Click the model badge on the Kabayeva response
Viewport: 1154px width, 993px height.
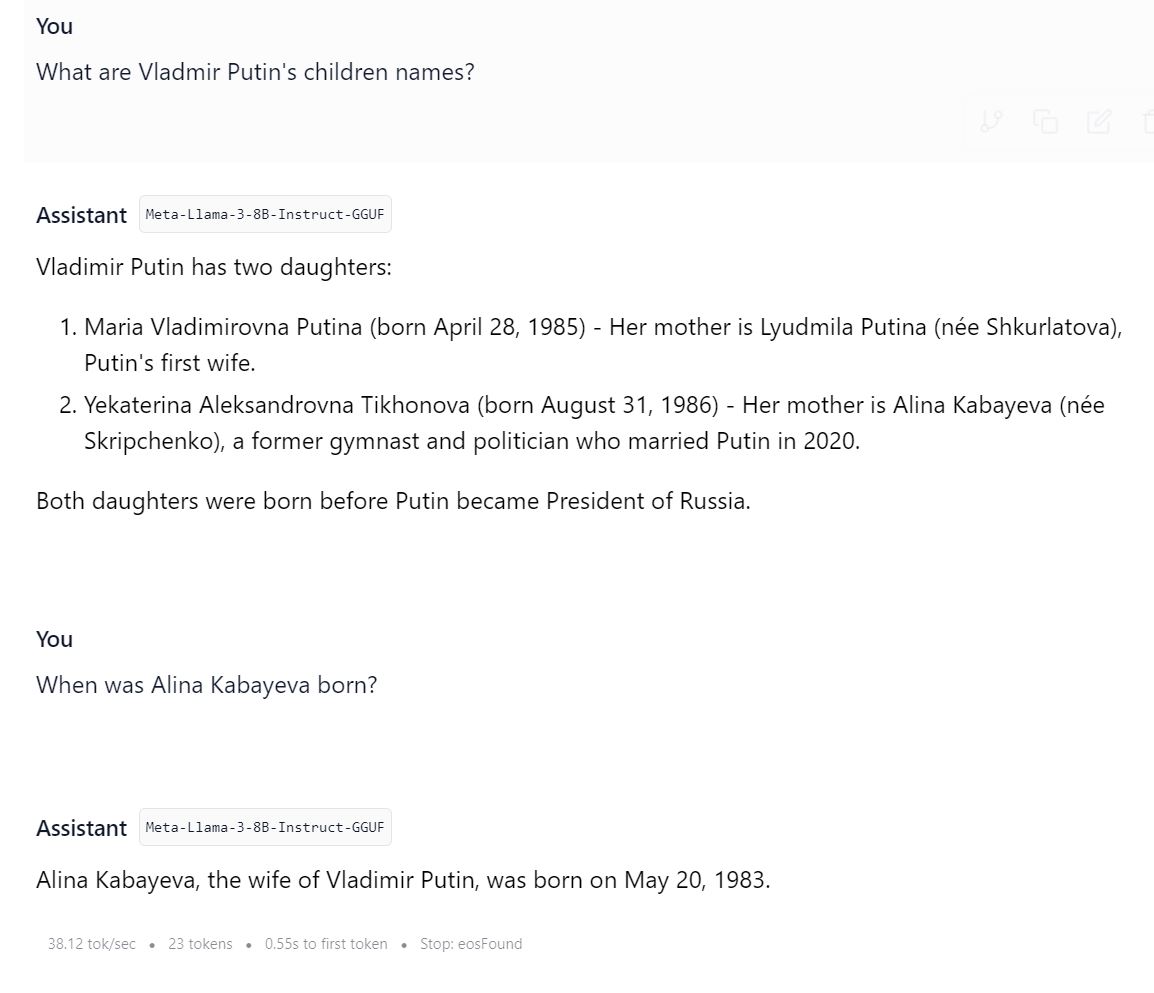[x=265, y=827]
